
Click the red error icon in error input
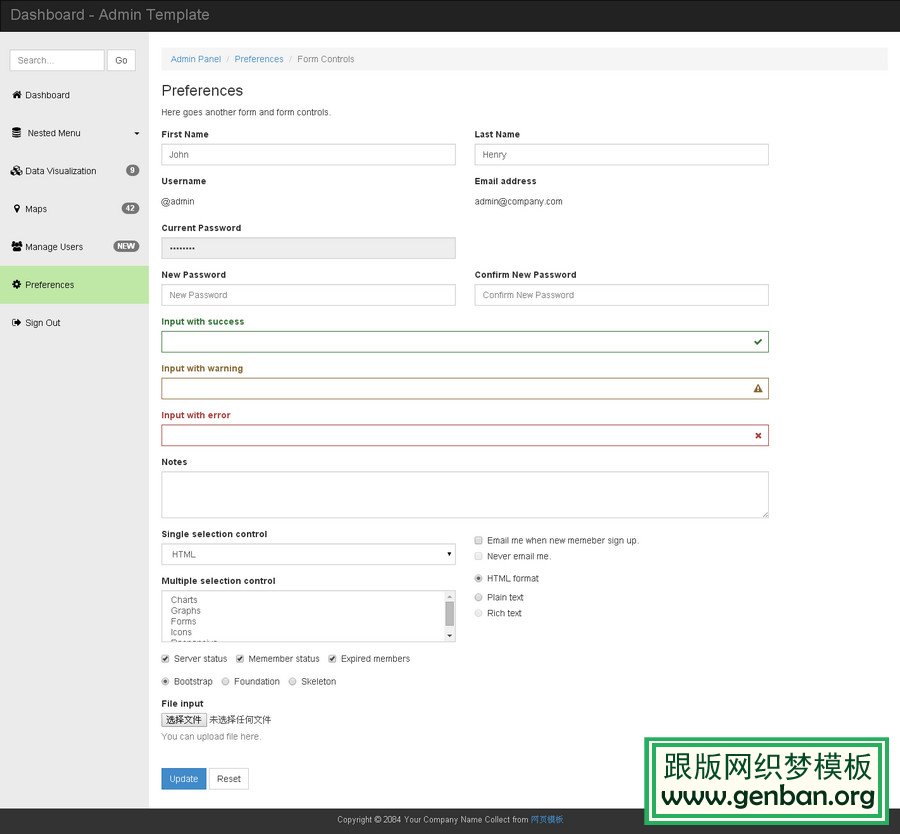(758, 435)
